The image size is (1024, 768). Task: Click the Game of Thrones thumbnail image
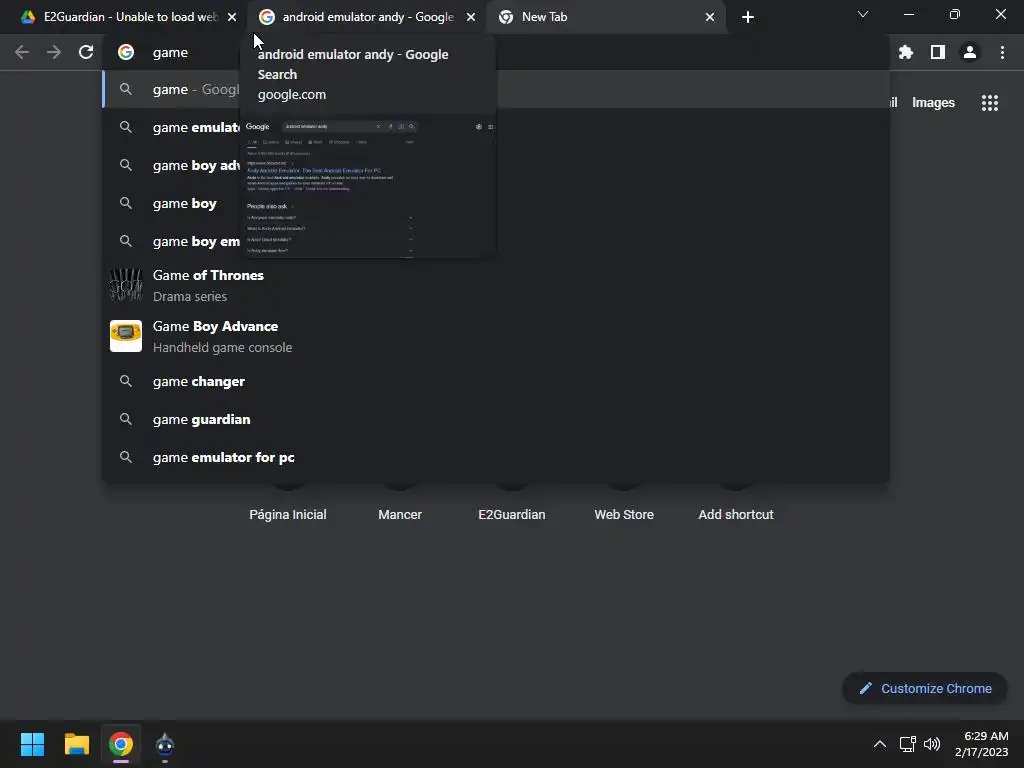(x=126, y=285)
